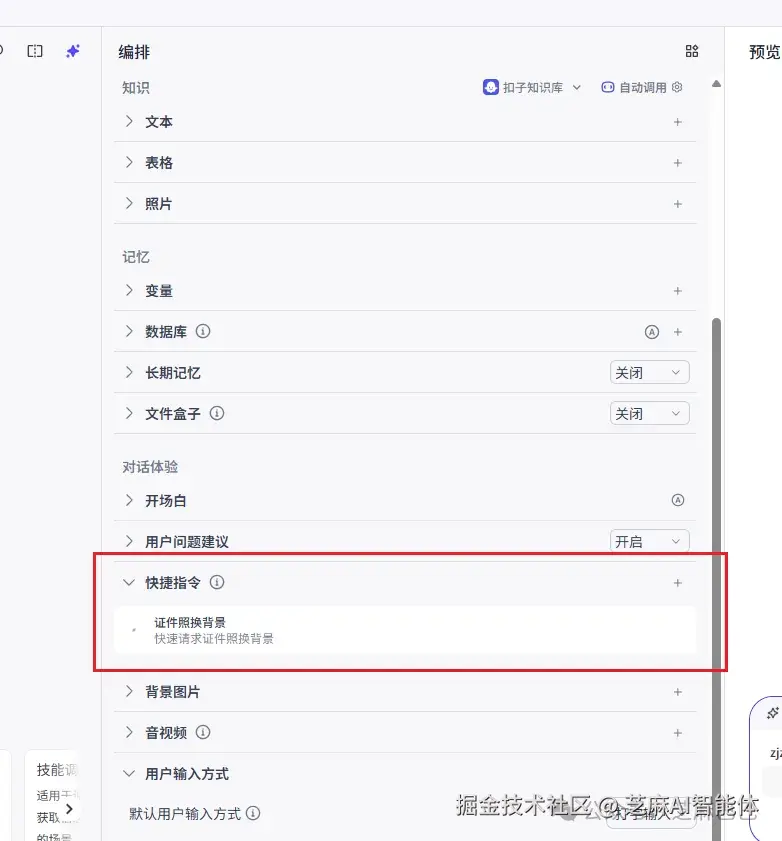Screen dimensions: 782x841
Task: Expand the 照片 section
Action: [129, 203]
